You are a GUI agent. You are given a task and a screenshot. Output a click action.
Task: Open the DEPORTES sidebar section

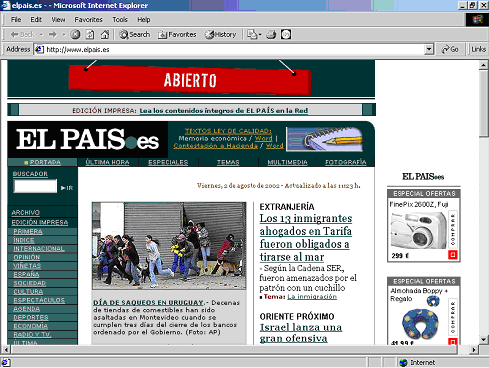31,317
